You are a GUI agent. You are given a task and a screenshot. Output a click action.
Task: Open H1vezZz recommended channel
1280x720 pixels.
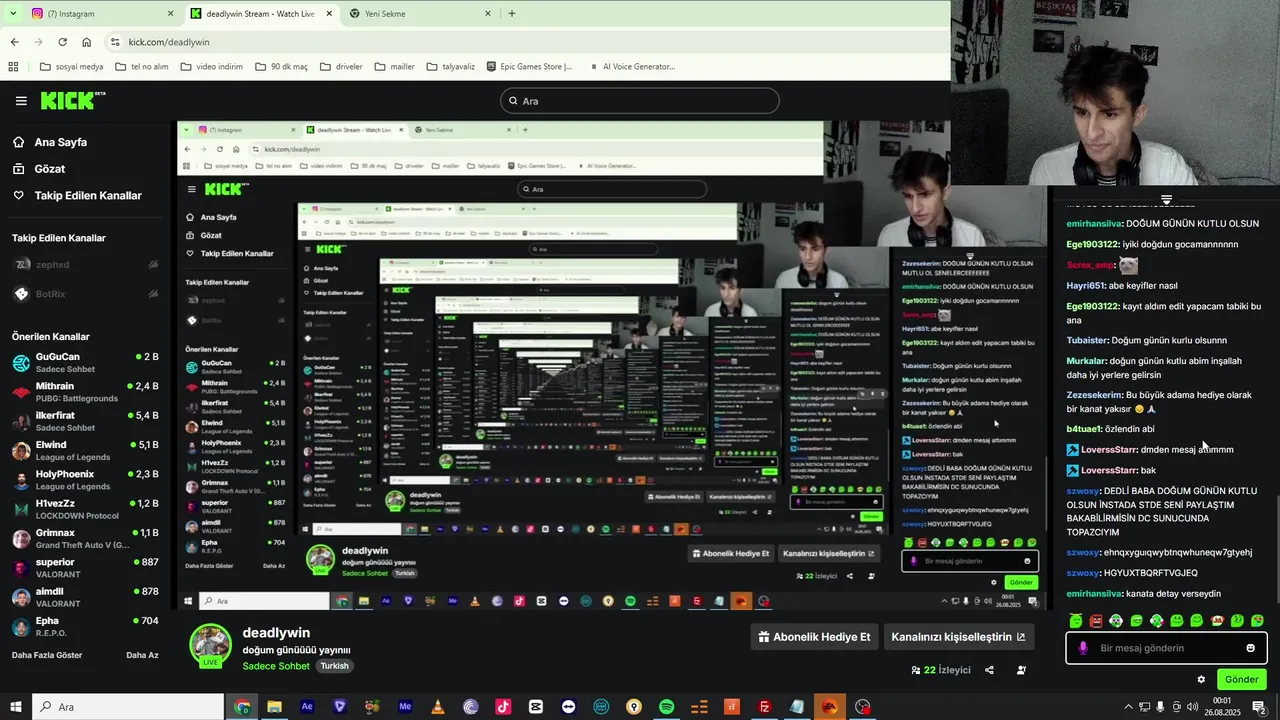click(x=85, y=509)
